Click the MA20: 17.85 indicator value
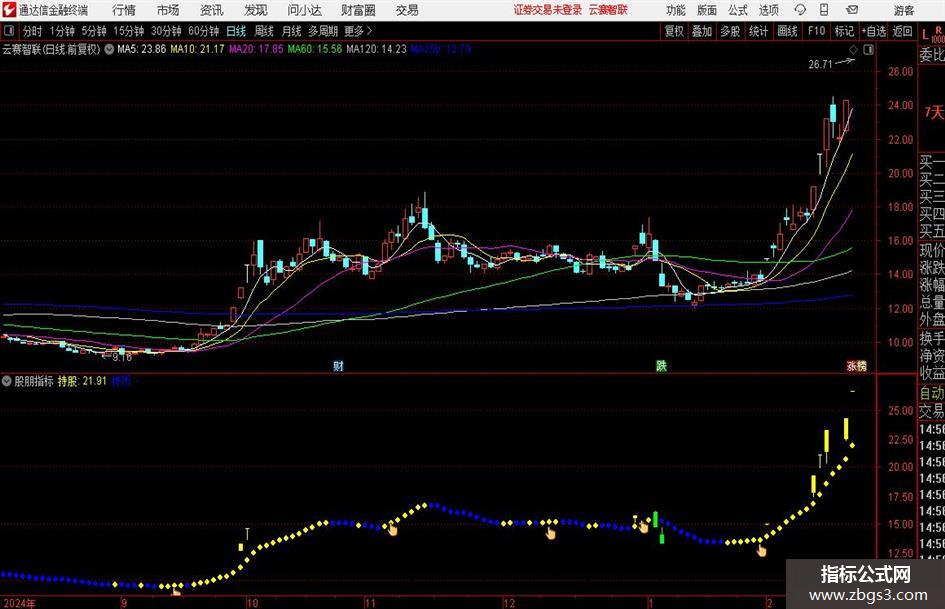 pyautogui.click(x=256, y=49)
